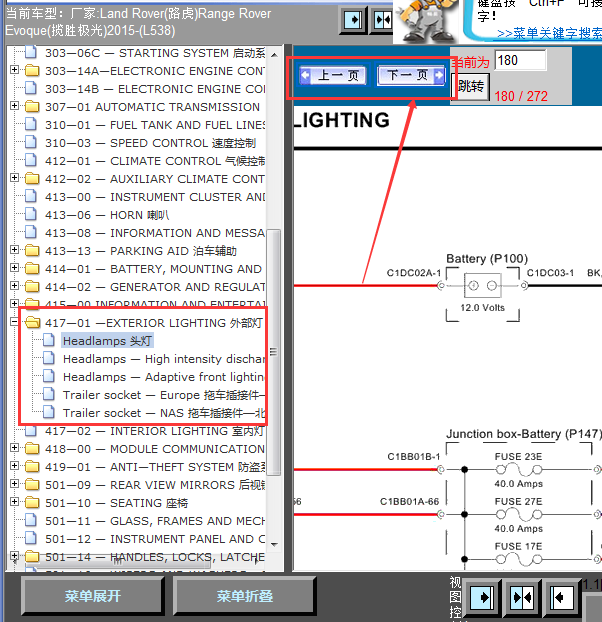Open 413-00 Instrument Cluster document

click(x=155, y=197)
